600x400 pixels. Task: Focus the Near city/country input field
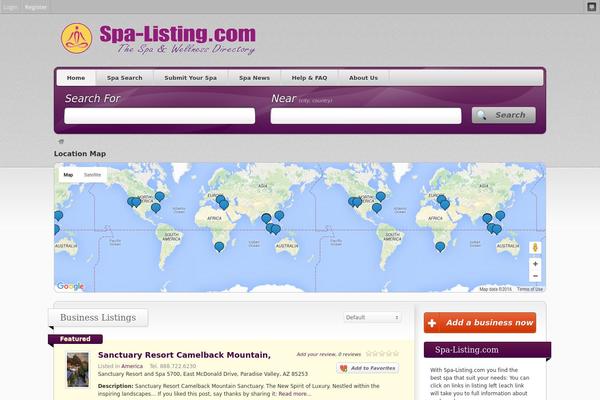click(366, 116)
